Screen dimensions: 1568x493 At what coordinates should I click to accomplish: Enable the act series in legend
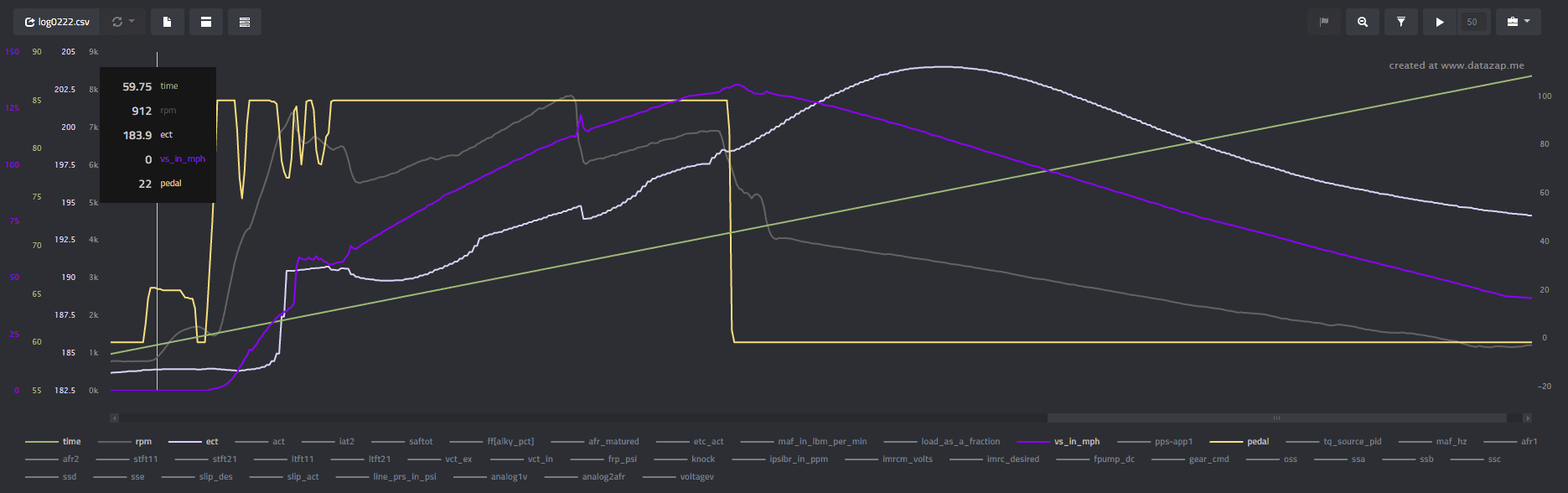[261, 441]
